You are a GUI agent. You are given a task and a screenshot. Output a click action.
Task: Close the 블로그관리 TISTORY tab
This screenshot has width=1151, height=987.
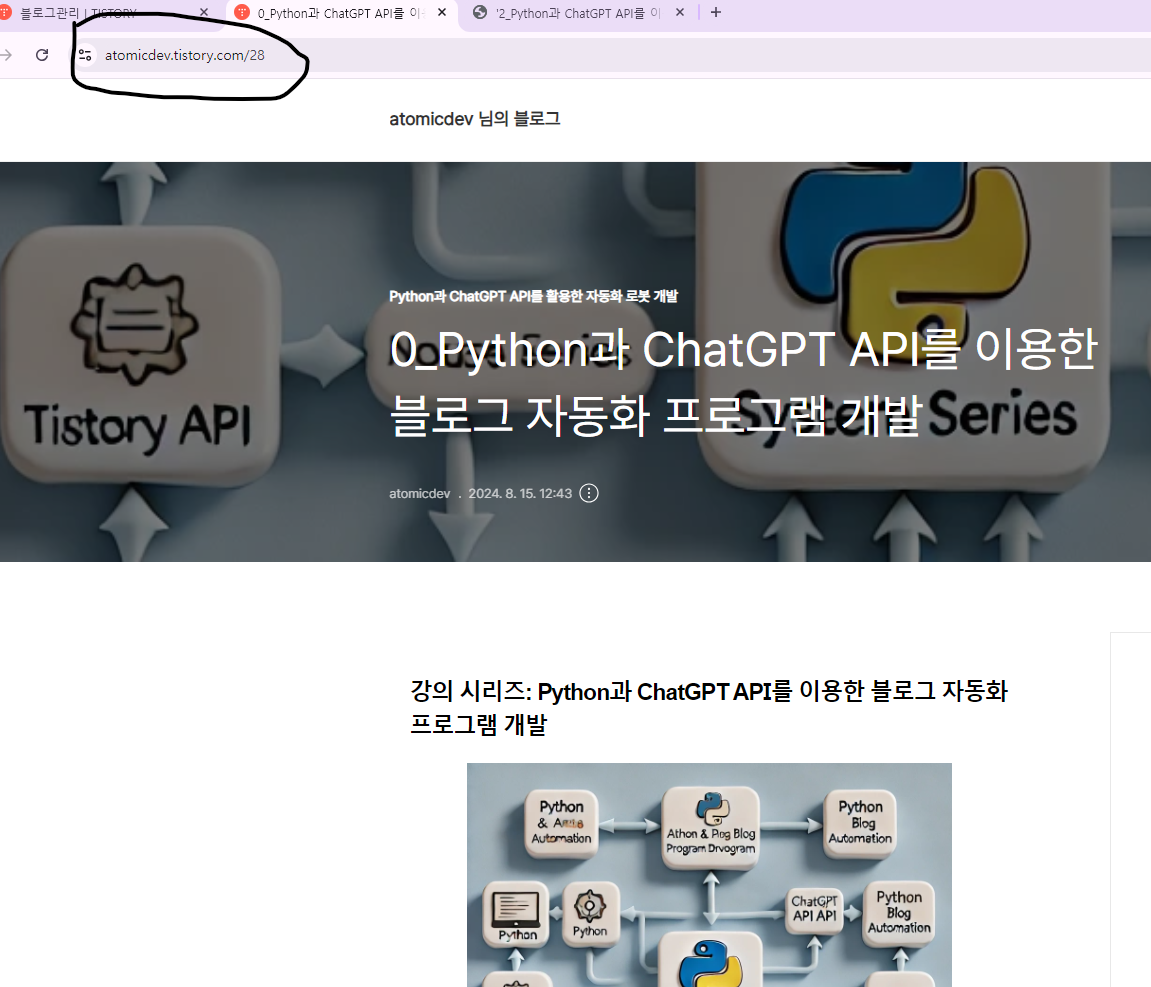(204, 12)
